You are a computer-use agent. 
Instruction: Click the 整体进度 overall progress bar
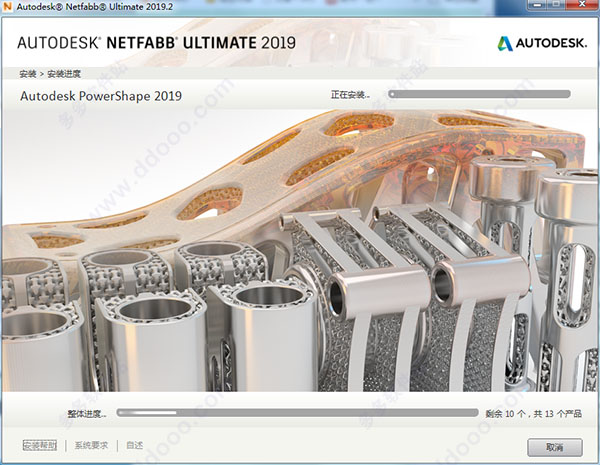(x=297, y=413)
